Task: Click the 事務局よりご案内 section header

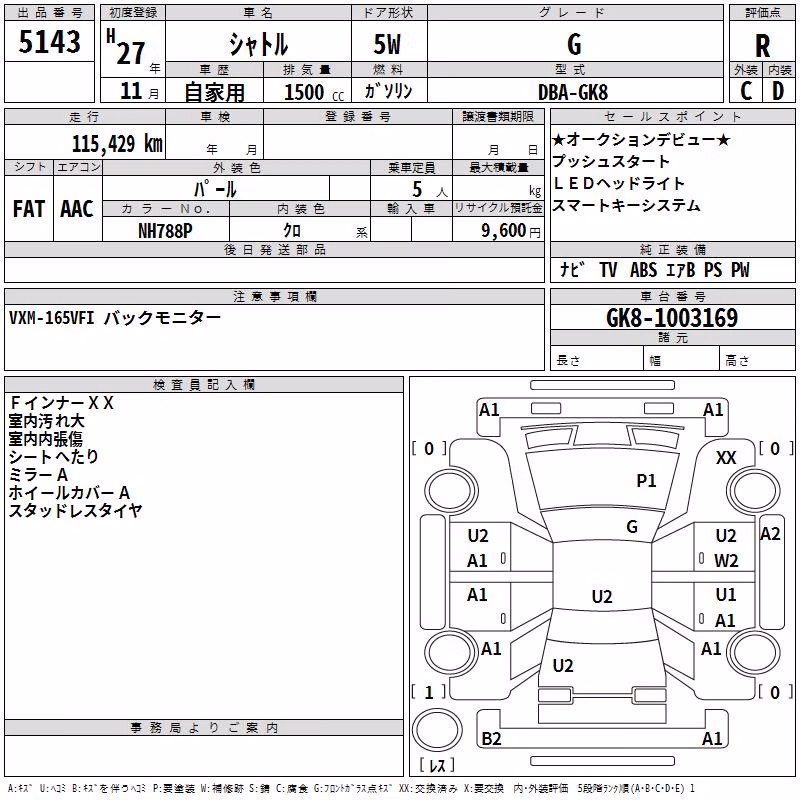Action: (204, 728)
